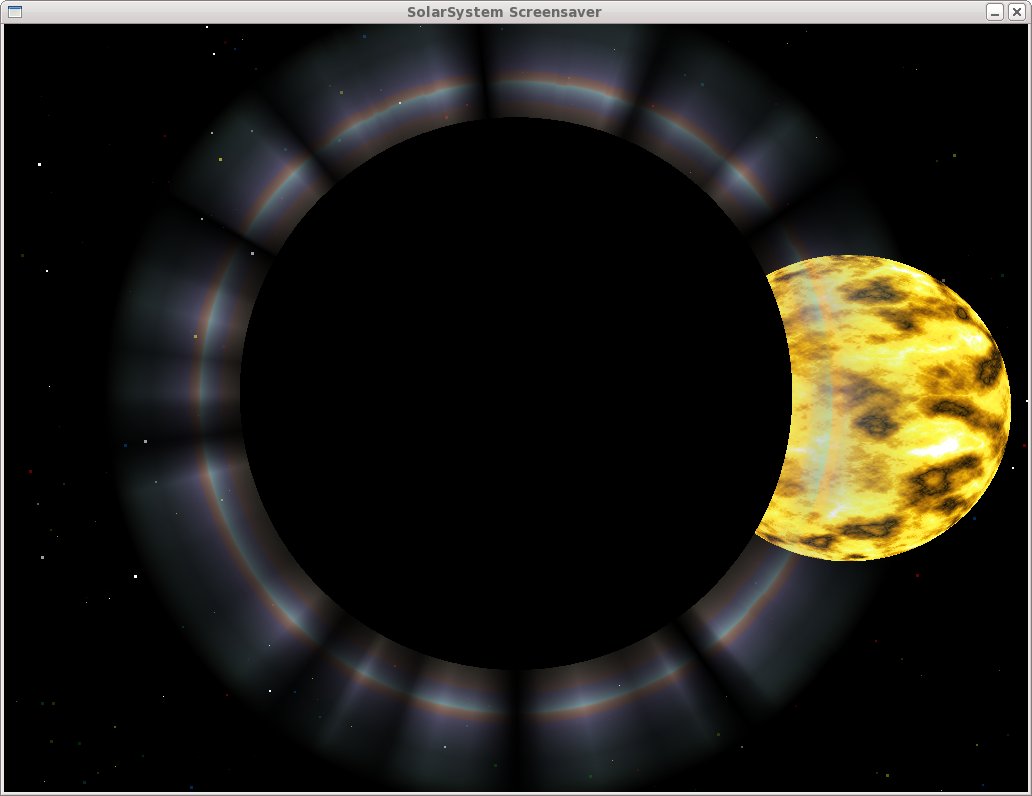Minimize the SolarSystem Screensaver window
This screenshot has width=1032, height=796.
point(993,11)
